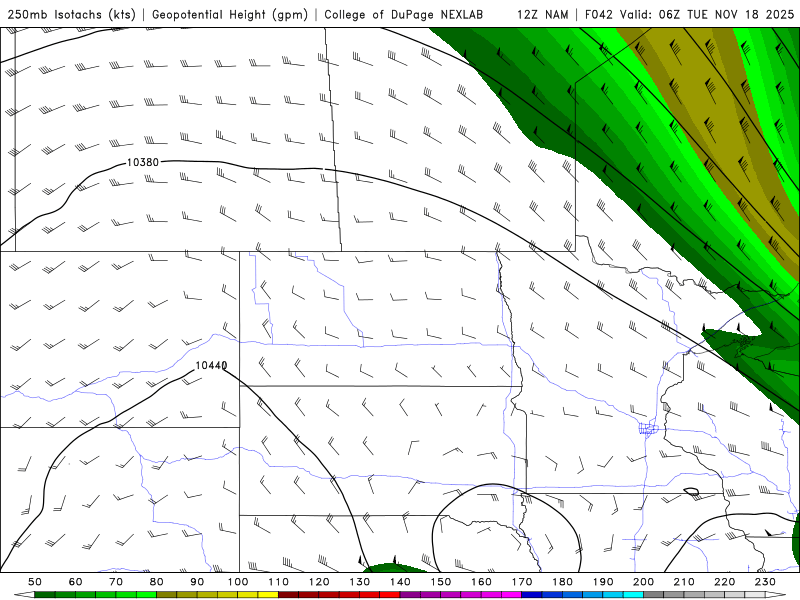Click the colorbar label 60
The image size is (800, 600).
(x=76, y=582)
